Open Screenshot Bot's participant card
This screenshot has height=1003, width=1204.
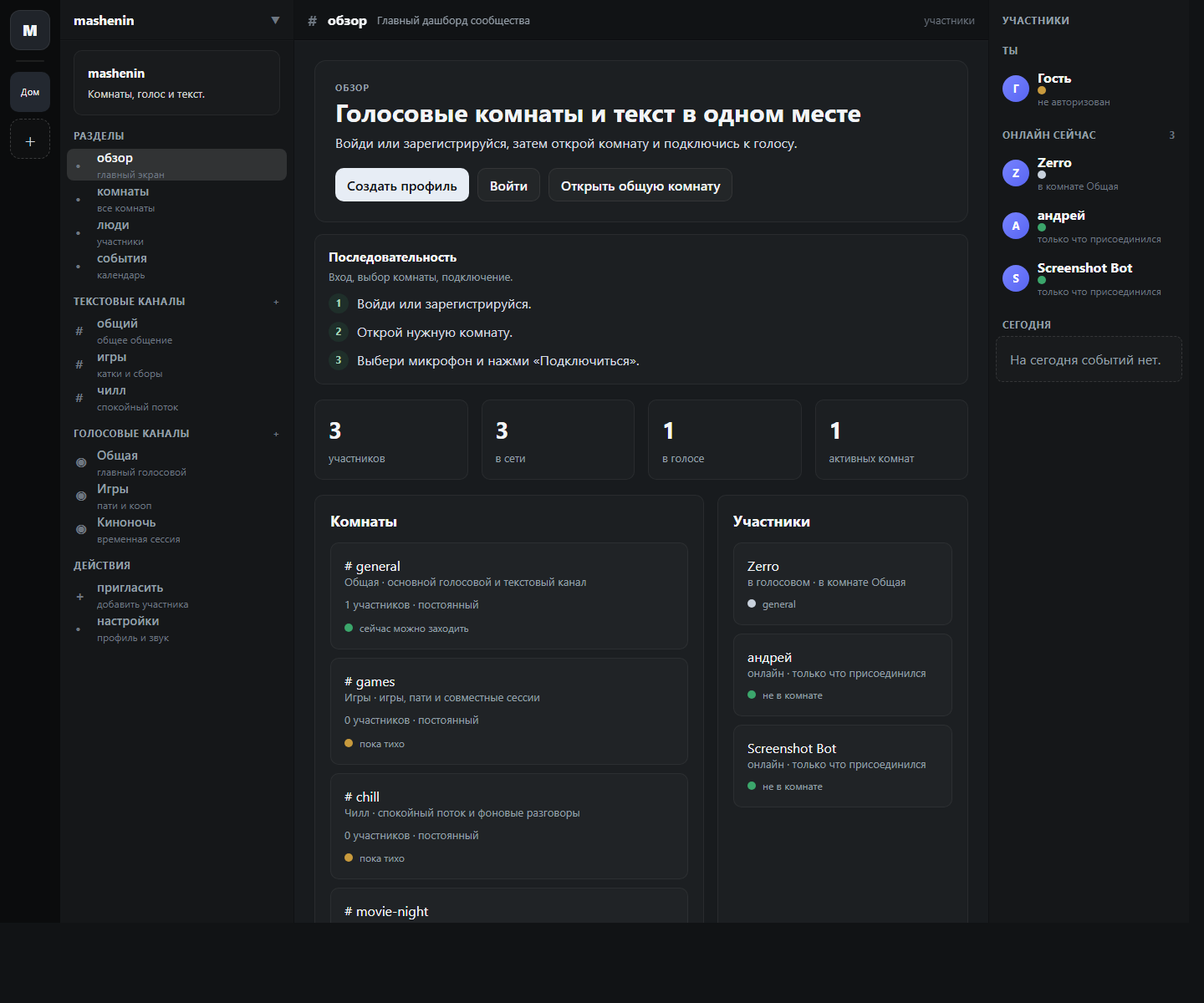pos(843,766)
